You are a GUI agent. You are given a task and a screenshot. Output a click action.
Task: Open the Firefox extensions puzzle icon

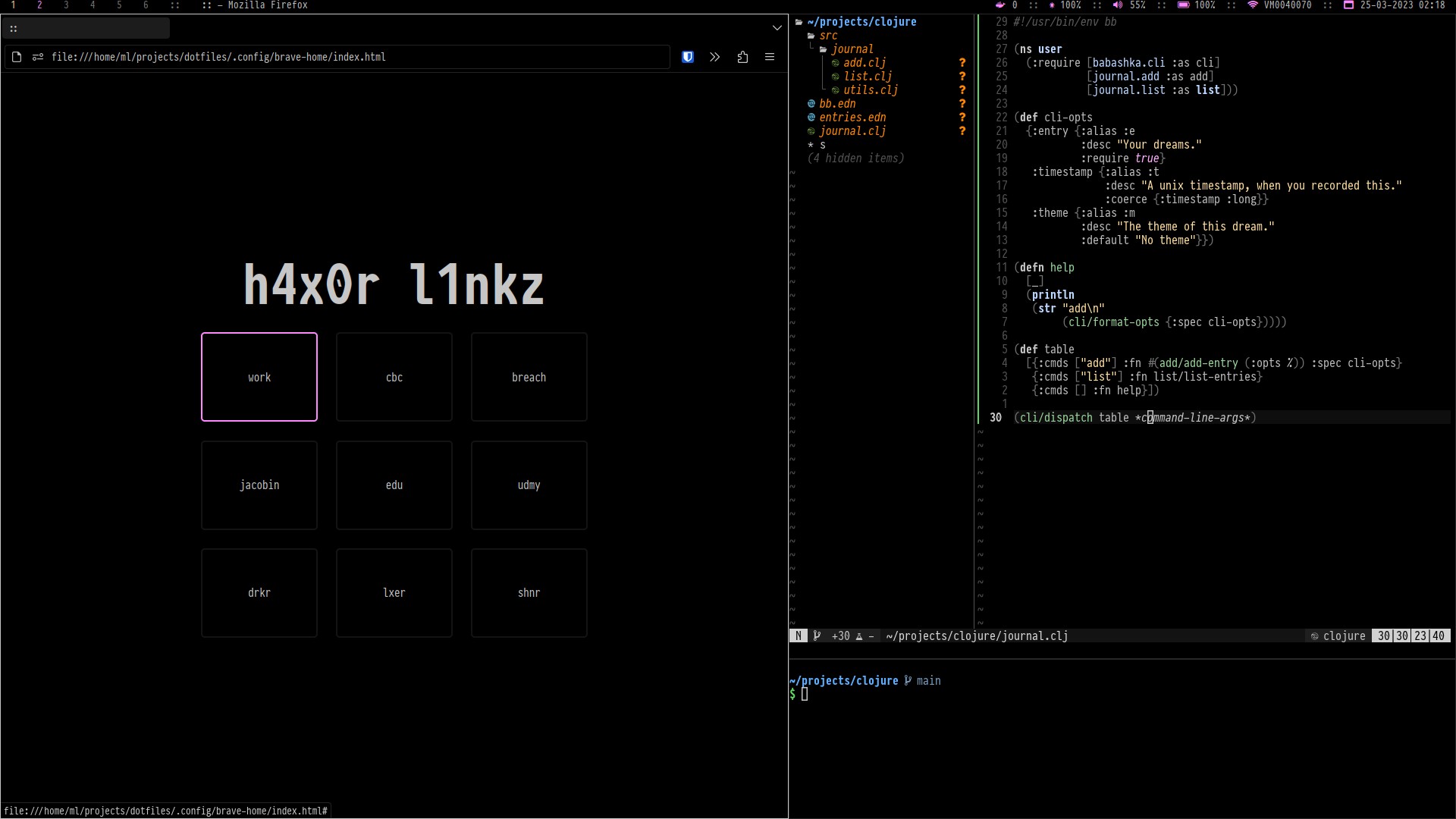[742, 57]
